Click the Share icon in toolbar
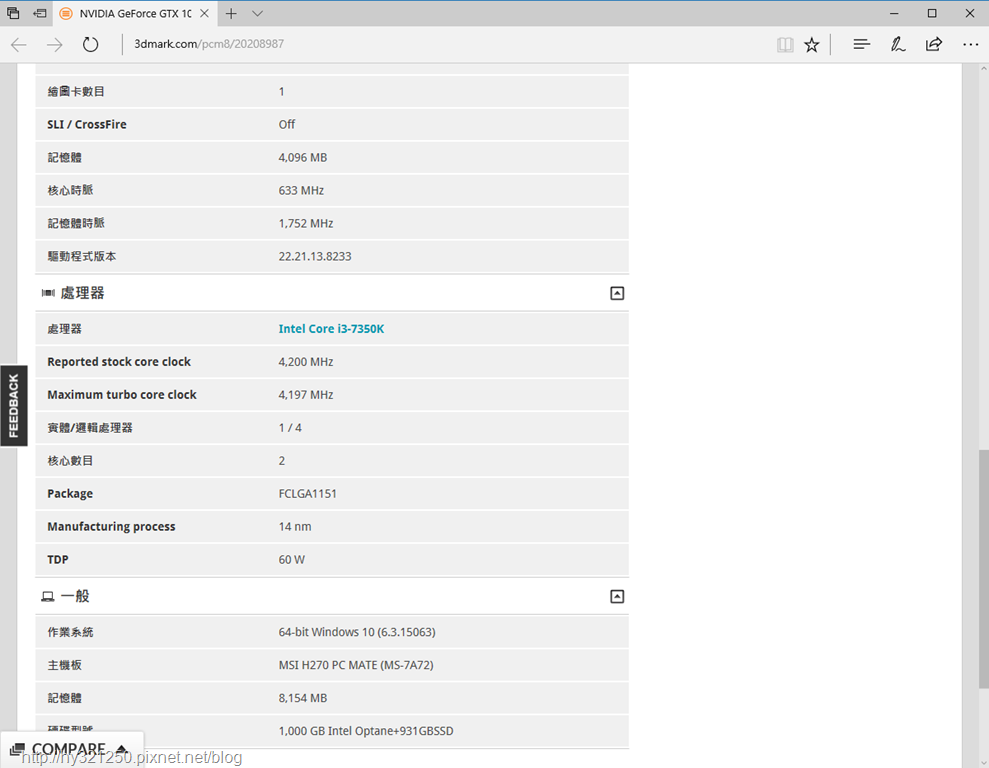The height and width of the screenshot is (768, 989). [933, 44]
